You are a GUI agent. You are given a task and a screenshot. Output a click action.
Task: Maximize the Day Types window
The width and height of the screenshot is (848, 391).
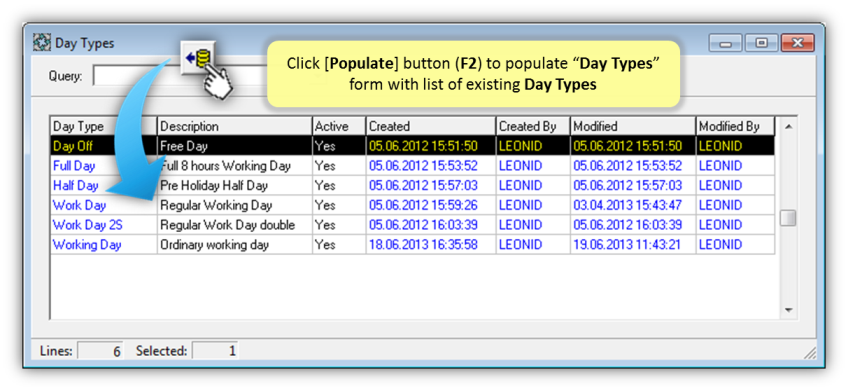click(x=761, y=43)
